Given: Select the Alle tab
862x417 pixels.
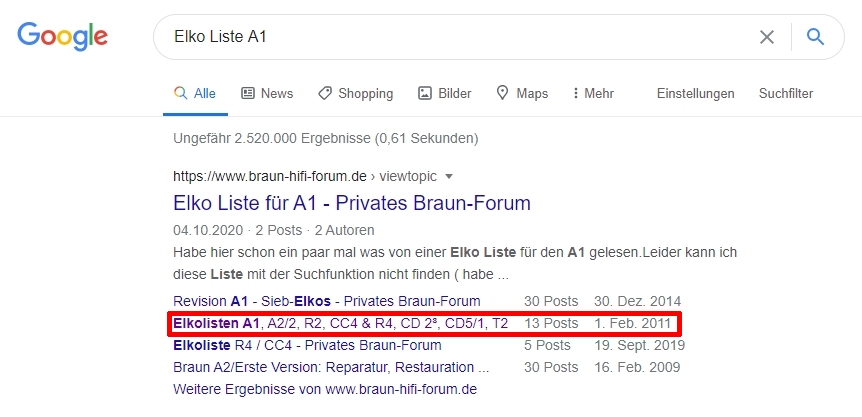Looking at the screenshot, I should [x=195, y=93].
